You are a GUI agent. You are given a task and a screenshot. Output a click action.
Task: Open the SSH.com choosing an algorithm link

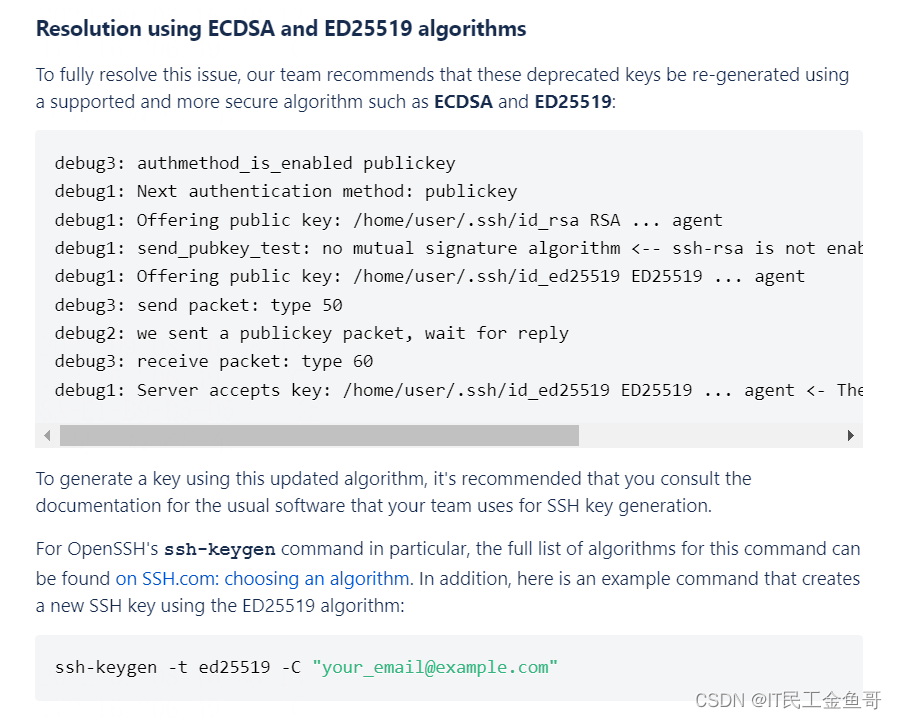pyautogui.click(x=263, y=578)
